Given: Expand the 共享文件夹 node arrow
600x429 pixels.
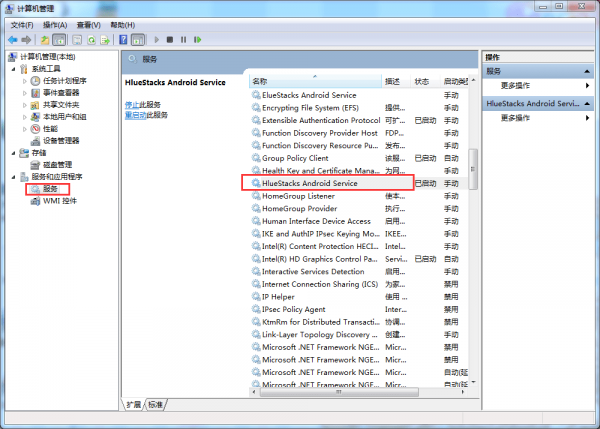Looking at the screenshot, I should 25,105.
